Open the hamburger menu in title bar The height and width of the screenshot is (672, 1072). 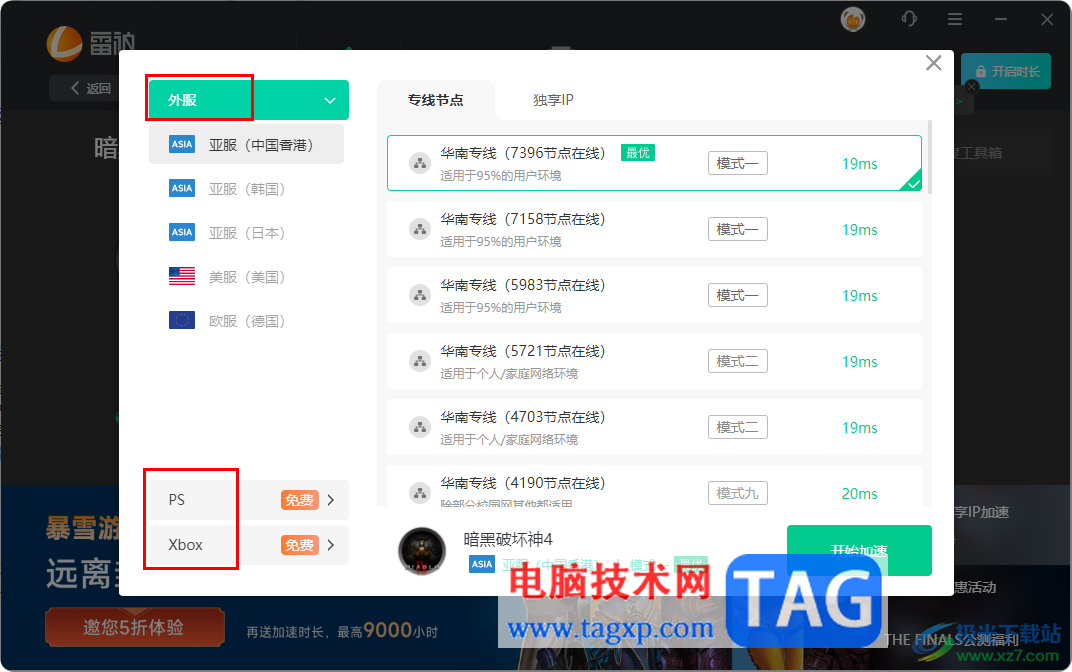(955, 20)
